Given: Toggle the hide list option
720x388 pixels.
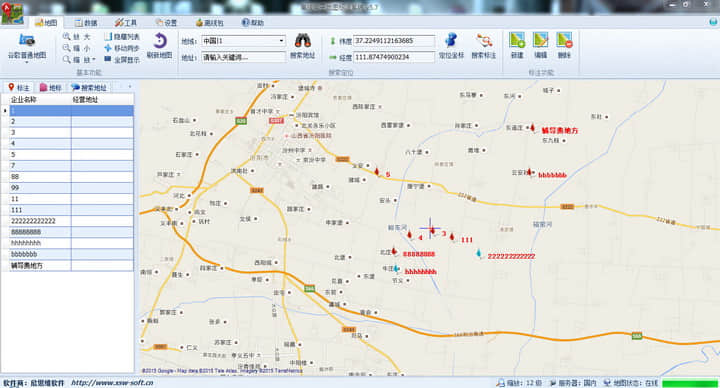Looking at the screenshot, I should tap(122, 37).
